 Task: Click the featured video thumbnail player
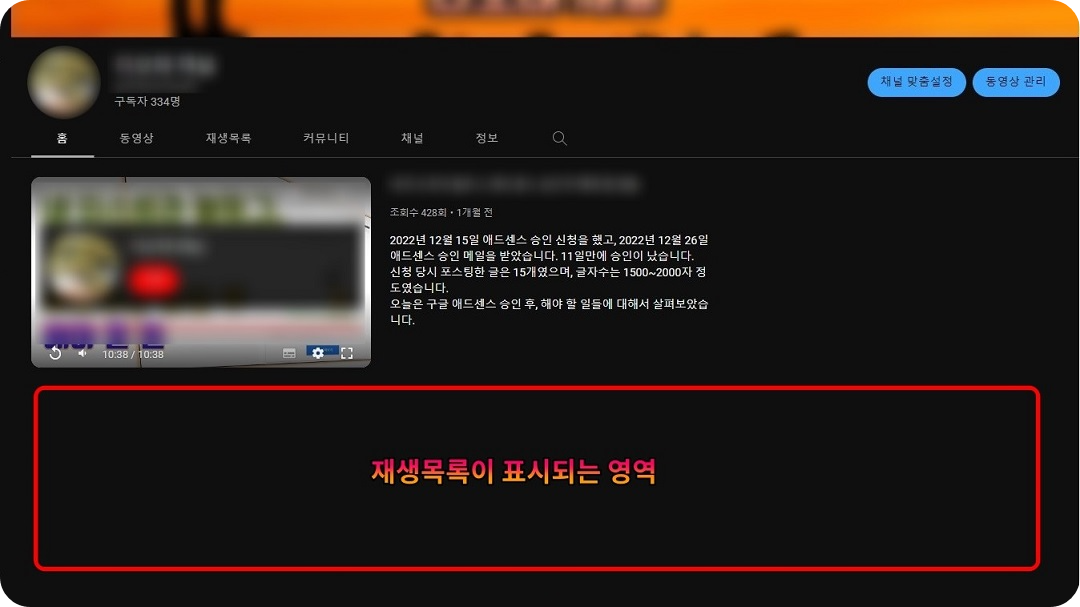(200, 272)
